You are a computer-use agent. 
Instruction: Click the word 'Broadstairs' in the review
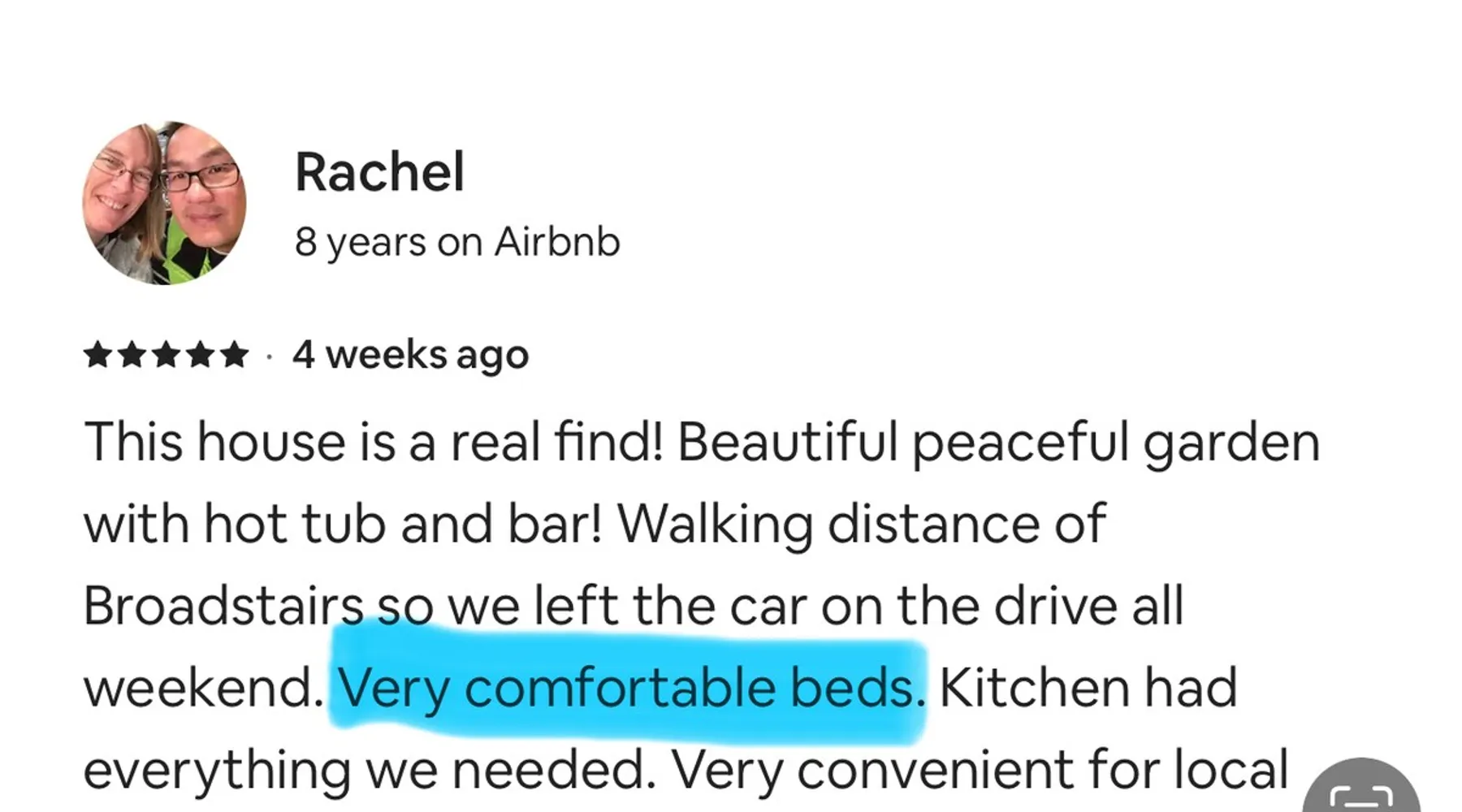(x=223, y=607)
